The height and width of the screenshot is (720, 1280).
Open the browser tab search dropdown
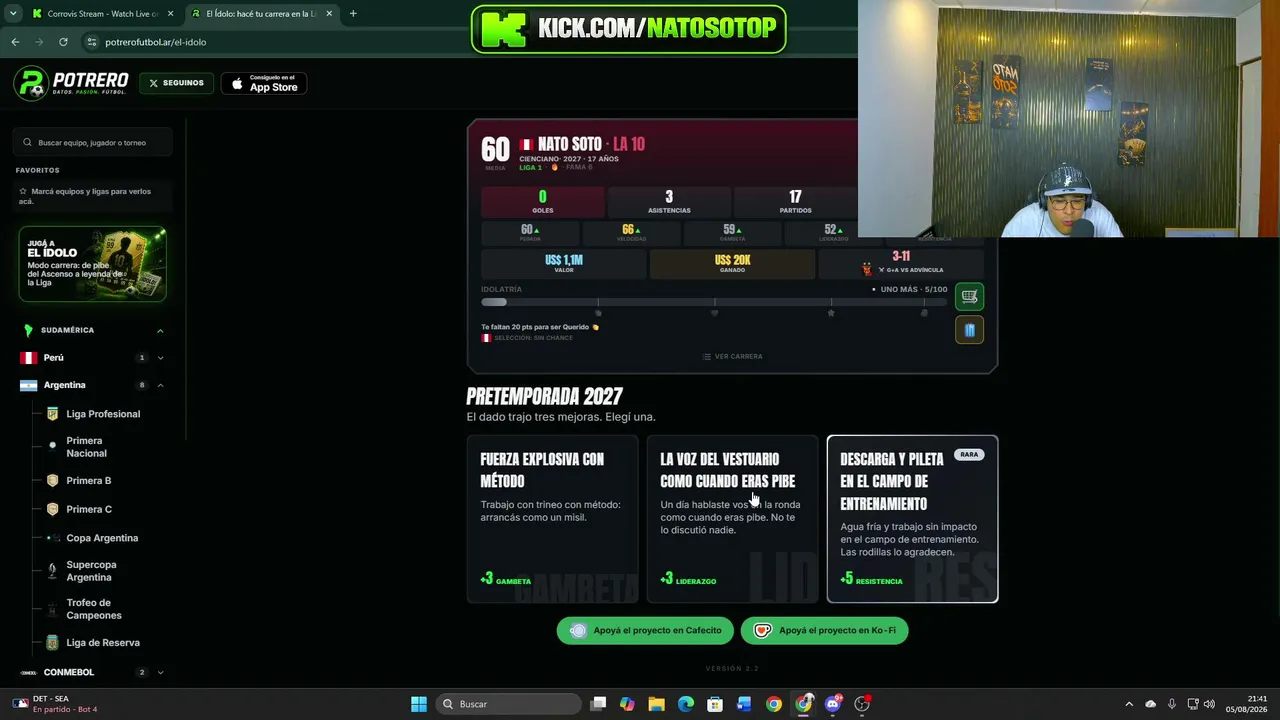click(12, 14)
